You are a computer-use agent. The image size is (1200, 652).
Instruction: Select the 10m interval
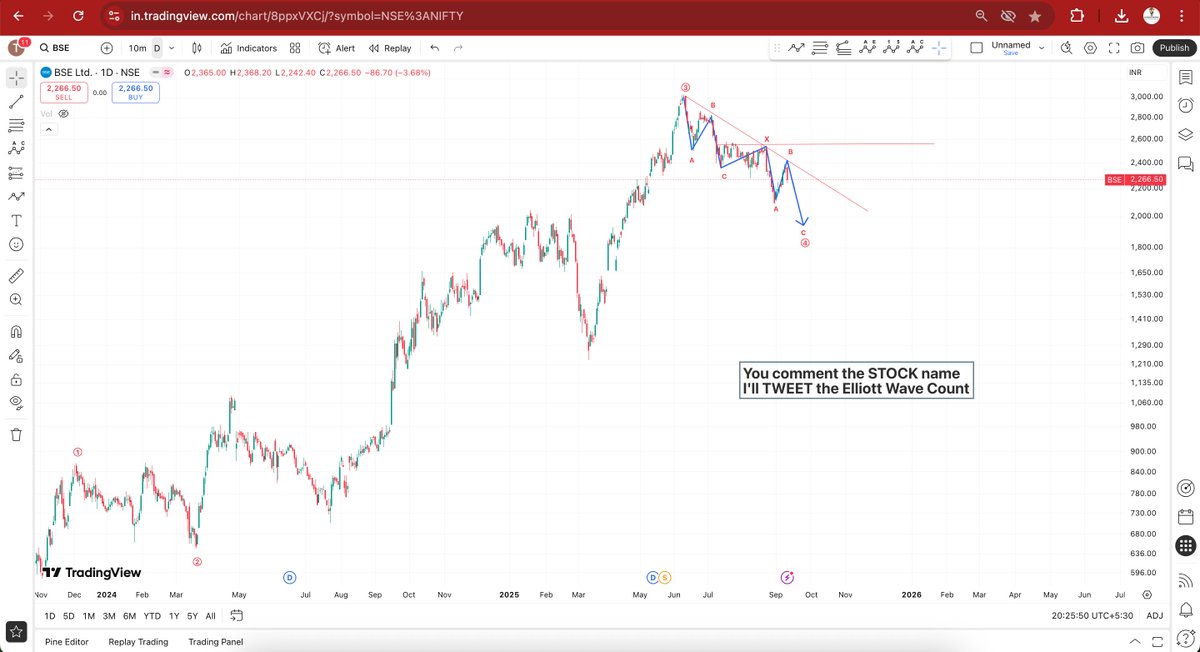click(x=137, y=48)
